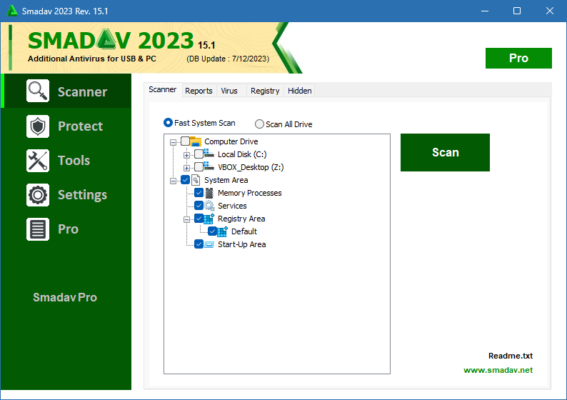Collapse the Registry Area tree node
Screen dimensions: 567x400
coord(187,220)
